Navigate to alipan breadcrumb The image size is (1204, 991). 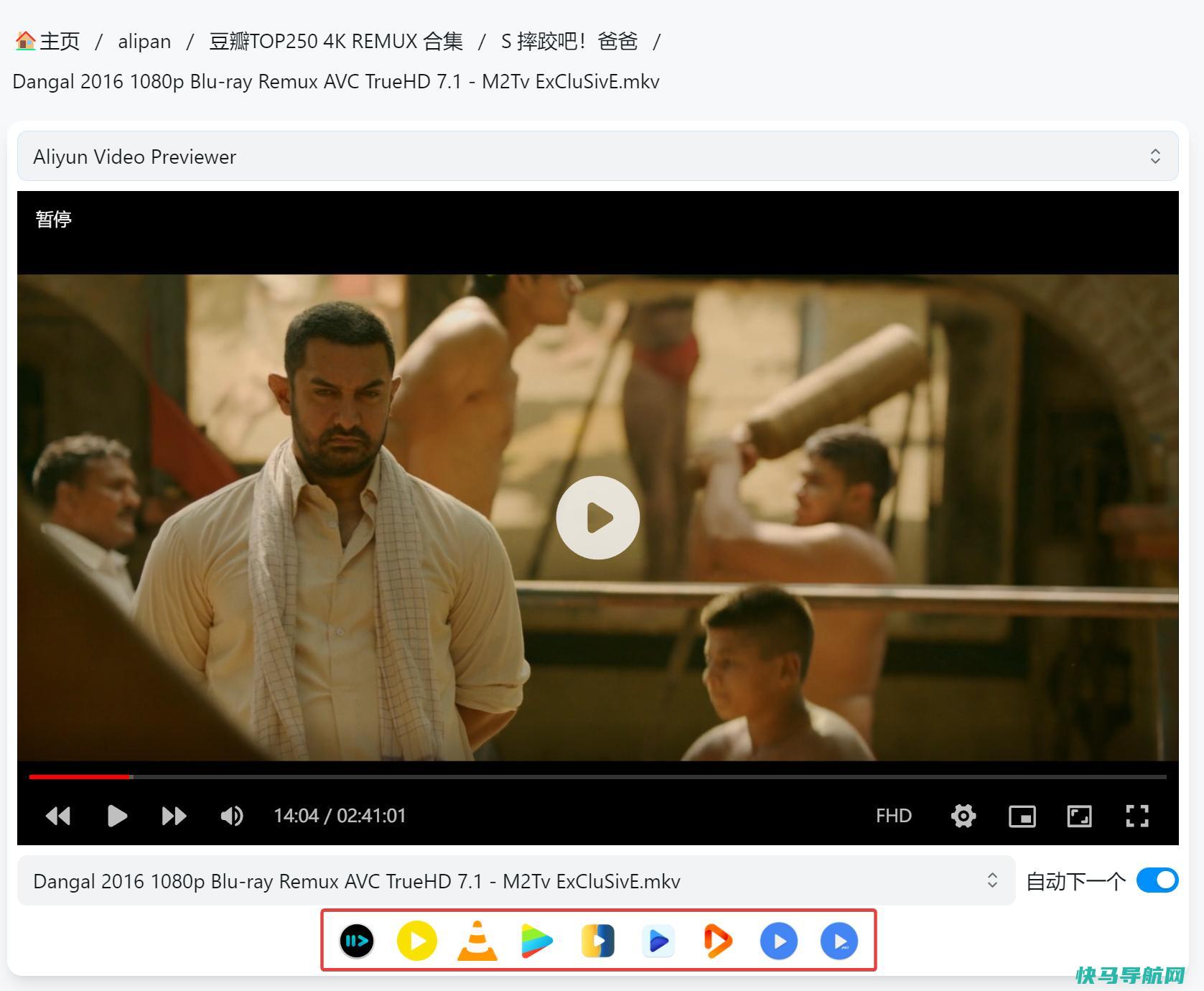(144, 42)
